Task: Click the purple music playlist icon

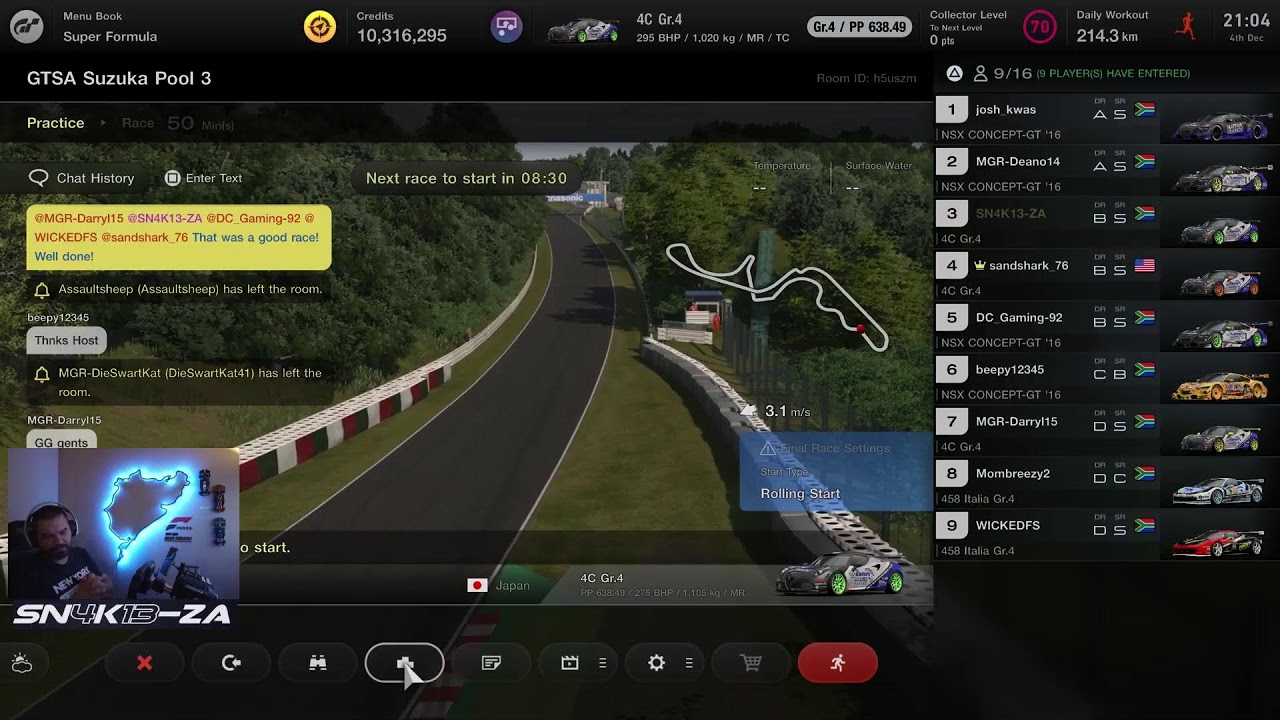Action: (507, 27)
